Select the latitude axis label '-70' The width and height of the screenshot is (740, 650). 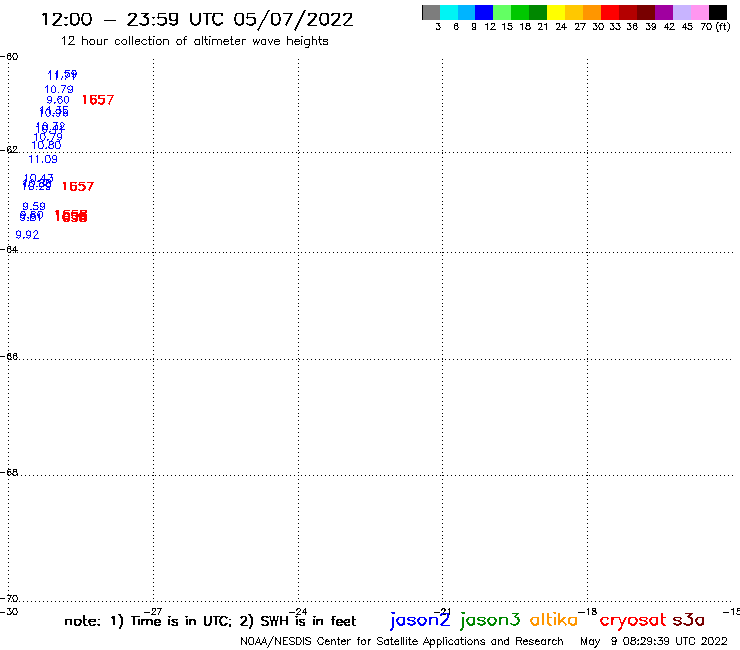9,599
